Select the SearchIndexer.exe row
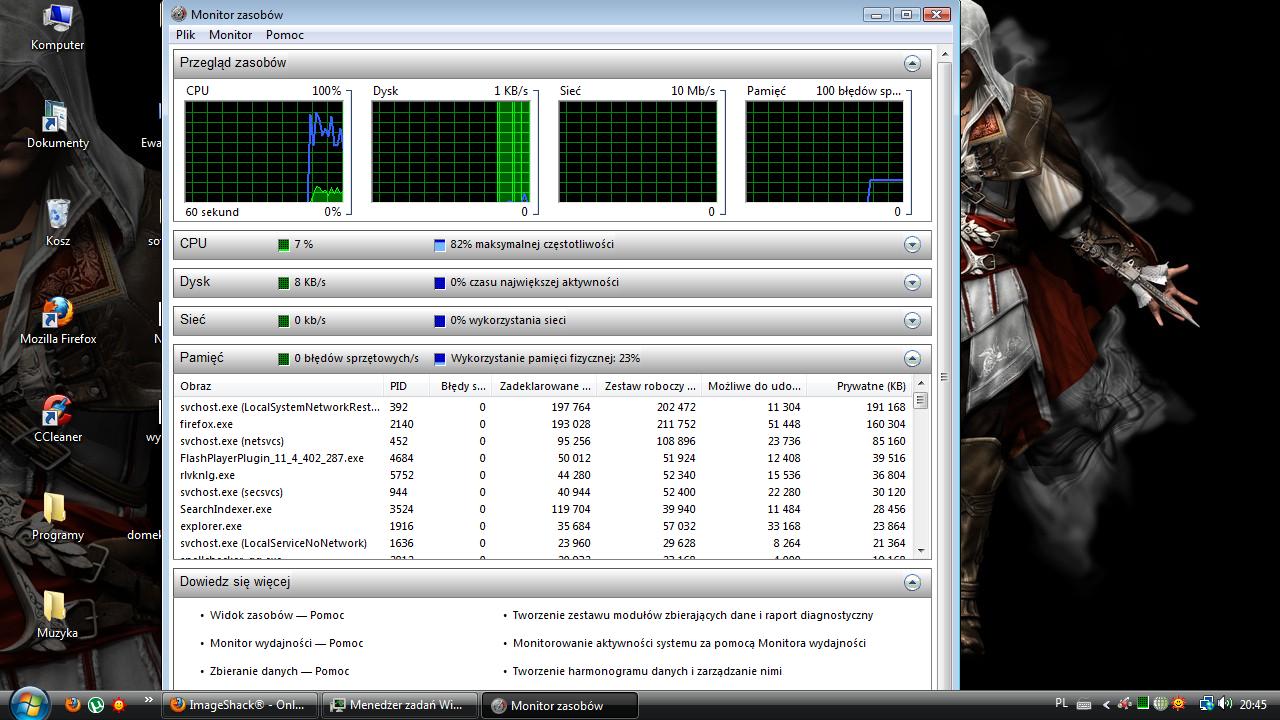The height and width of the screenshot is (720, 1280). (543, 509)
